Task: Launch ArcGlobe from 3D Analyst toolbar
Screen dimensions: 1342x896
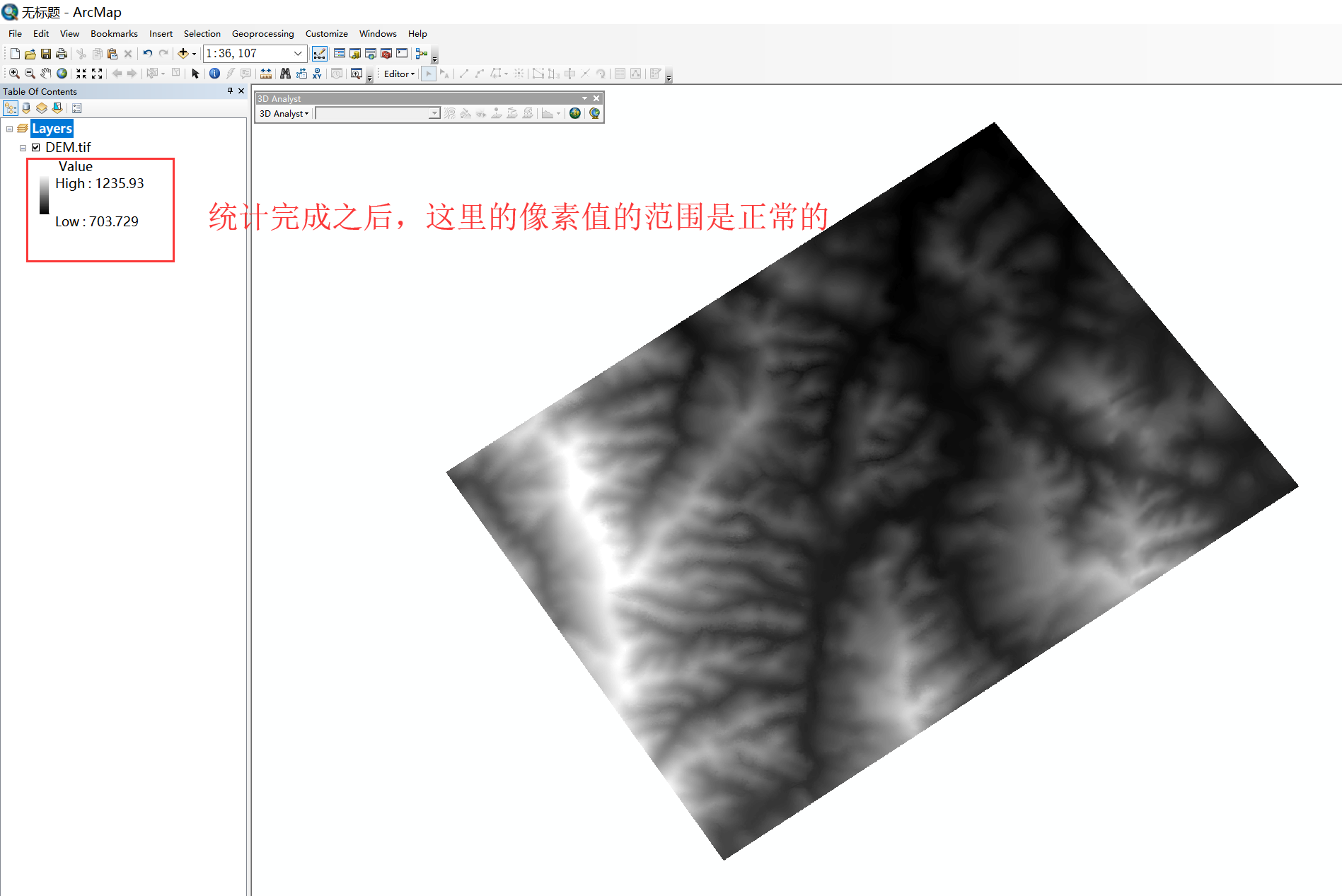Action: click(x=595, y=113)
